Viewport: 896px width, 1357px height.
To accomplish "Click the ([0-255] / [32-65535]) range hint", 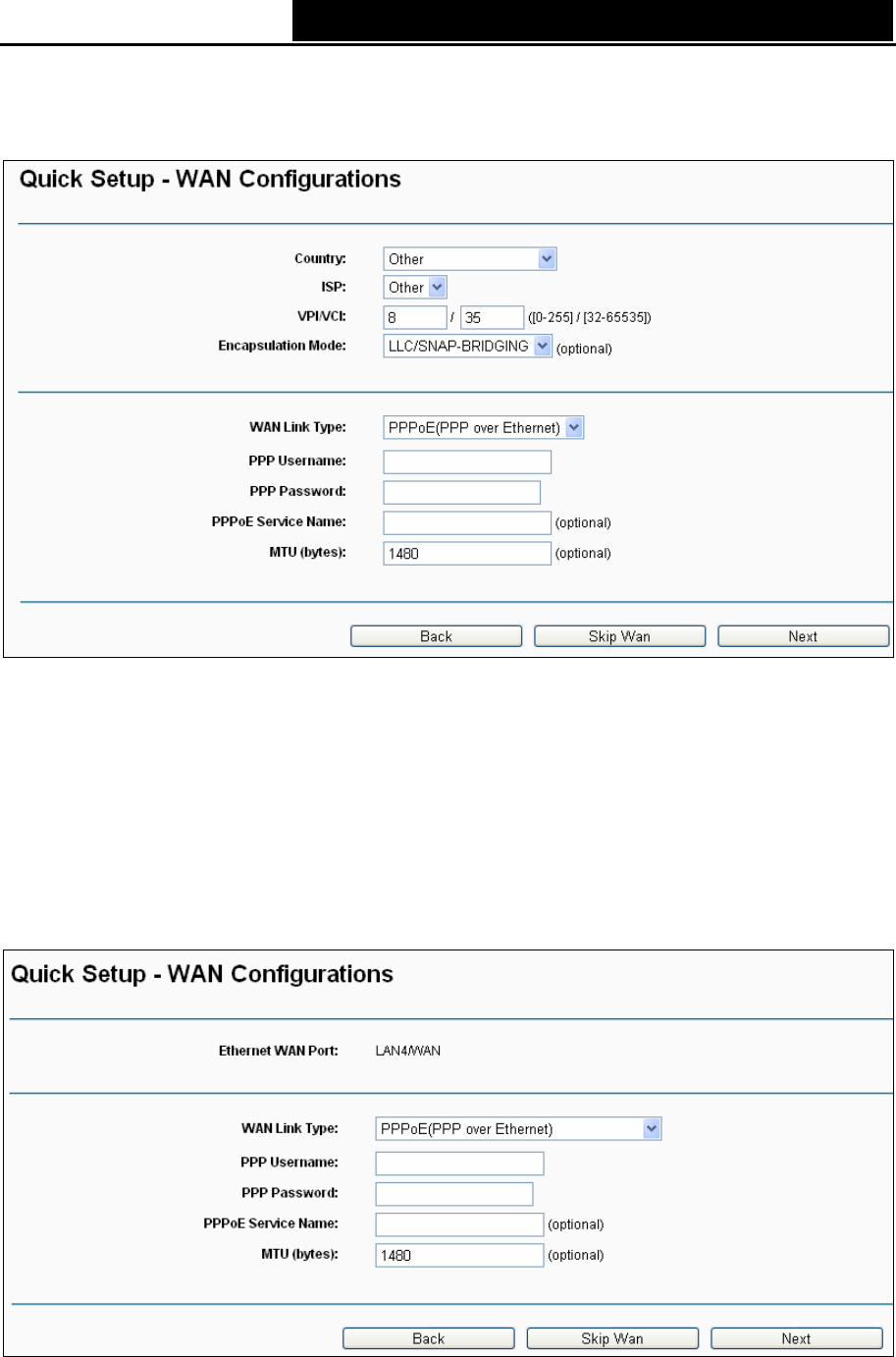I will coord(589,318).
